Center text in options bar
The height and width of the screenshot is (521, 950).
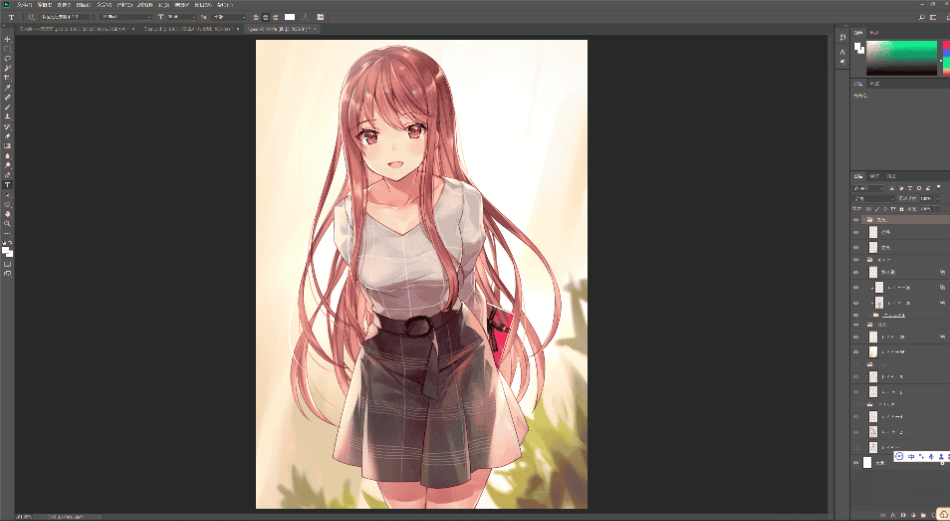pos(266,17)
